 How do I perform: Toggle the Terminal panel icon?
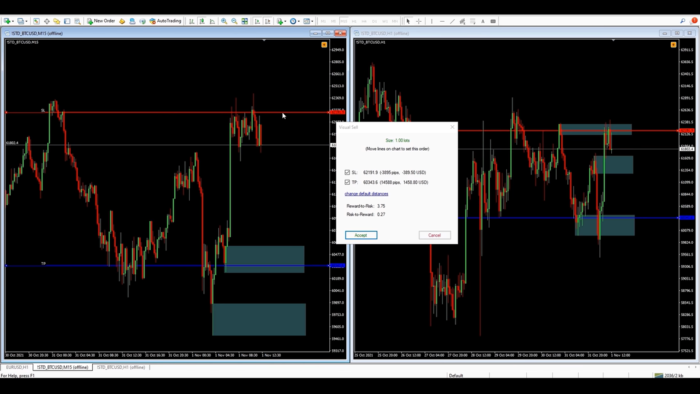(67, 21)
